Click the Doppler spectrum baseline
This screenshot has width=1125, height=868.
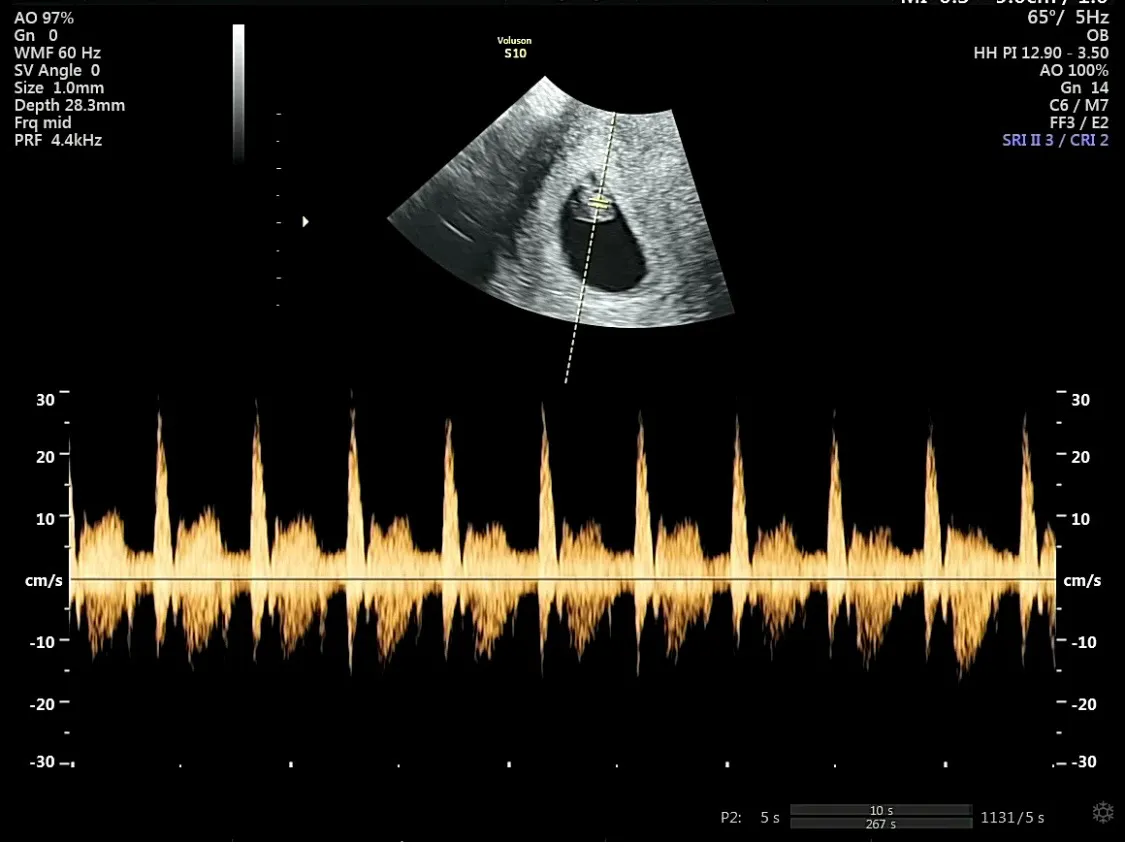pyautogui.click(x=563, y=579)
